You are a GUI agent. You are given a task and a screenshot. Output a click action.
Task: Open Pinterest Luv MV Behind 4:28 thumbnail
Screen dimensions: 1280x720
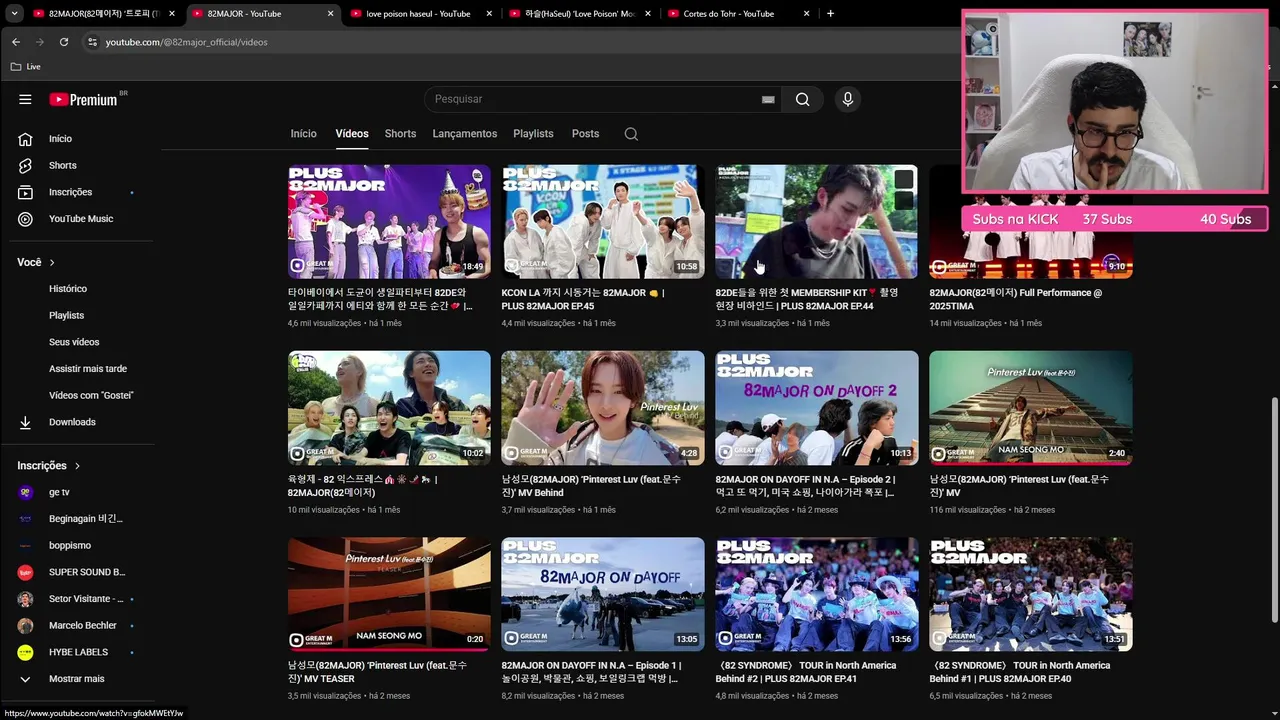pyautogui.click(x=603, y=408)
